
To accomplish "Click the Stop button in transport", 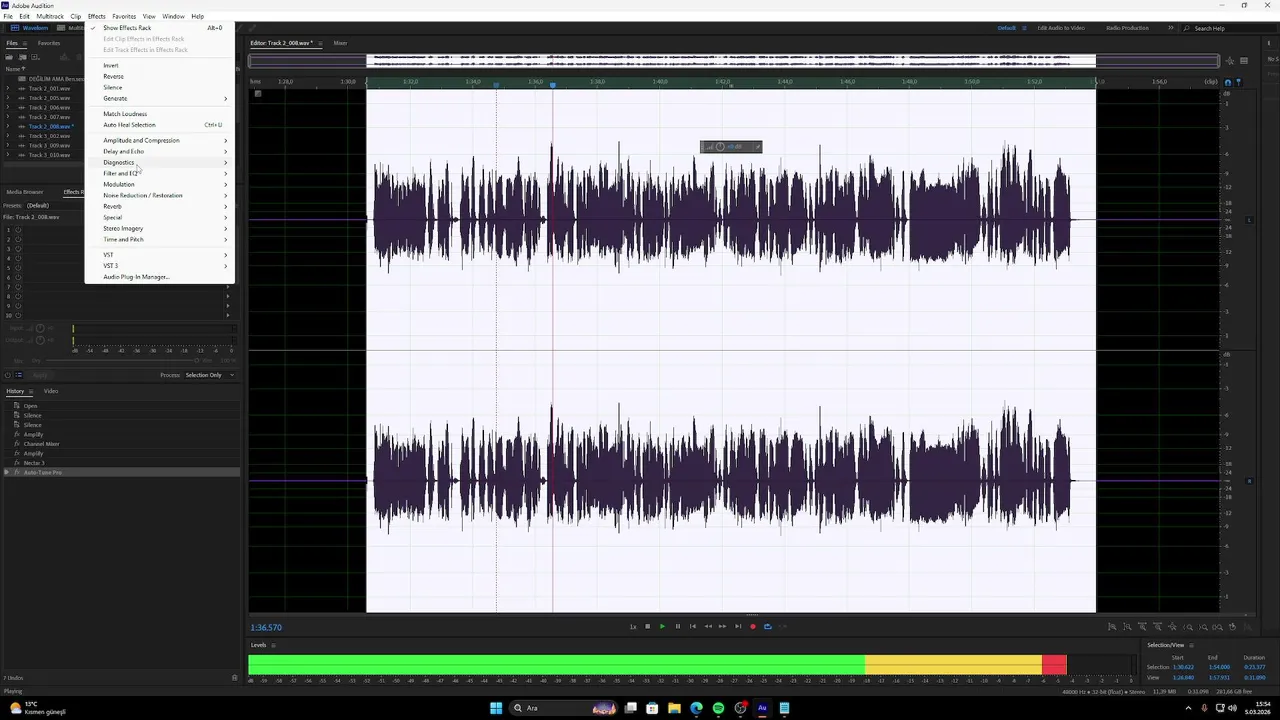I will click(647, 627).
